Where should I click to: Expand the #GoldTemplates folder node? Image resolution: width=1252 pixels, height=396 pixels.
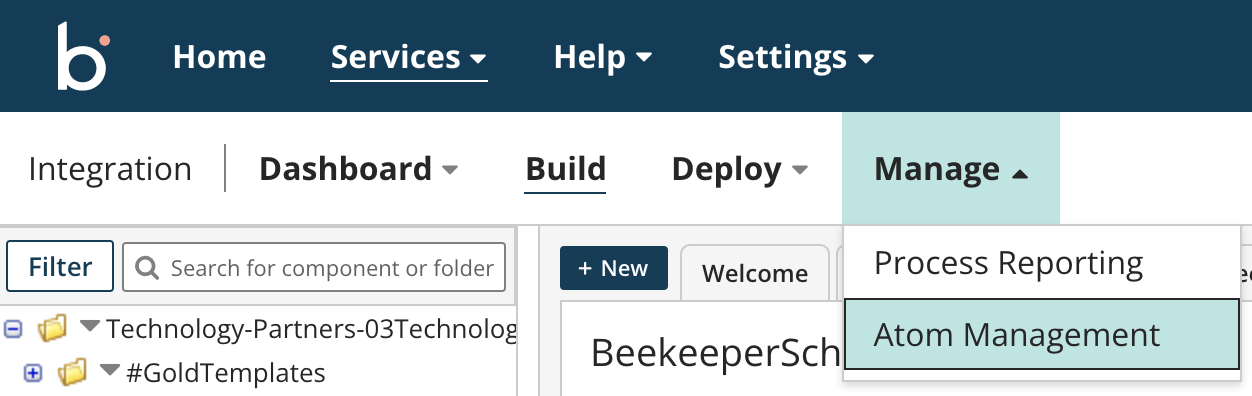click(x=33, y=373)
